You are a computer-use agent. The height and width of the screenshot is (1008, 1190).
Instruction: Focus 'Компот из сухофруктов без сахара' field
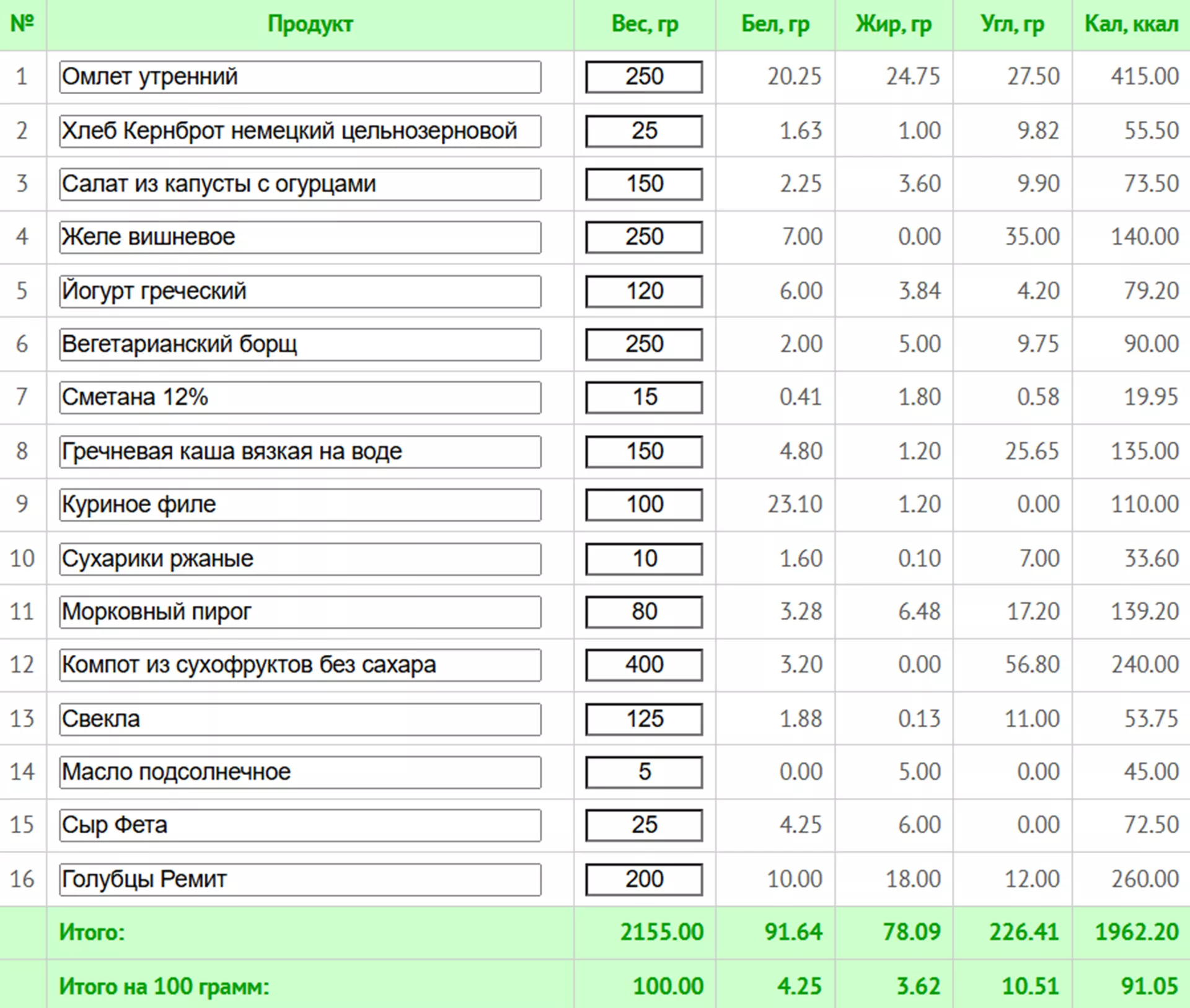(300, 665)
